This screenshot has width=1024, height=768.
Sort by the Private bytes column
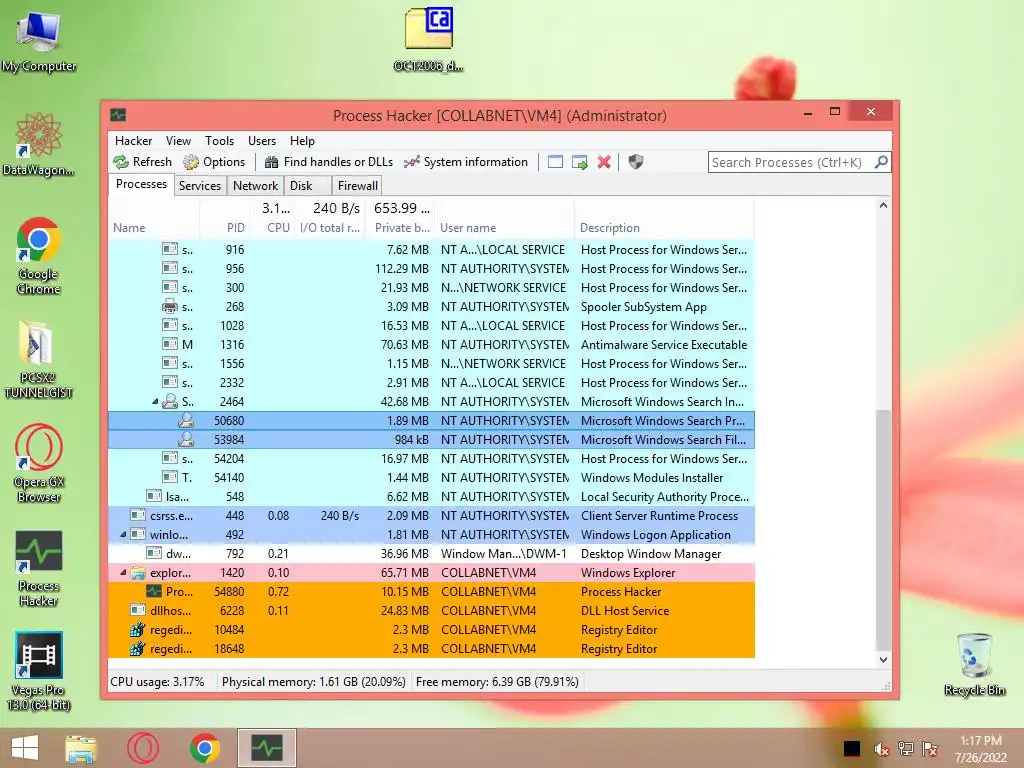[400, 228]
